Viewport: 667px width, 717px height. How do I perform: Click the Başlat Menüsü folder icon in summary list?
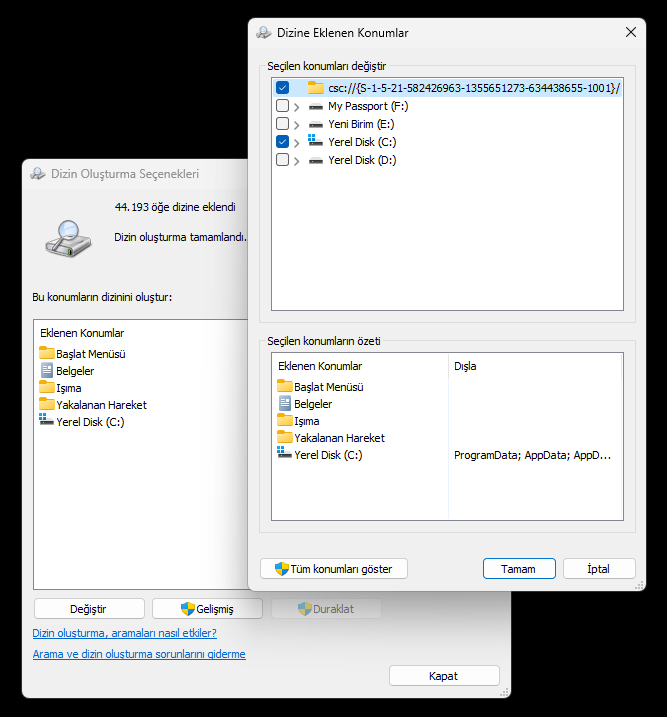click(x=284, y=386)
